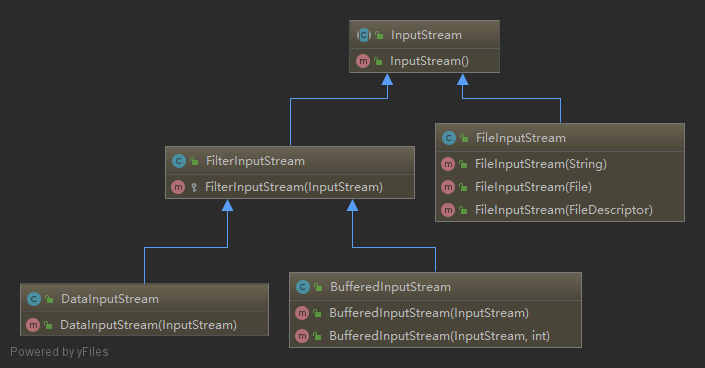Screen dimensions: 705x368
Task: Click the class icon next to FilterInputStream
Action: pyautogui.click(x=179, y=161)
